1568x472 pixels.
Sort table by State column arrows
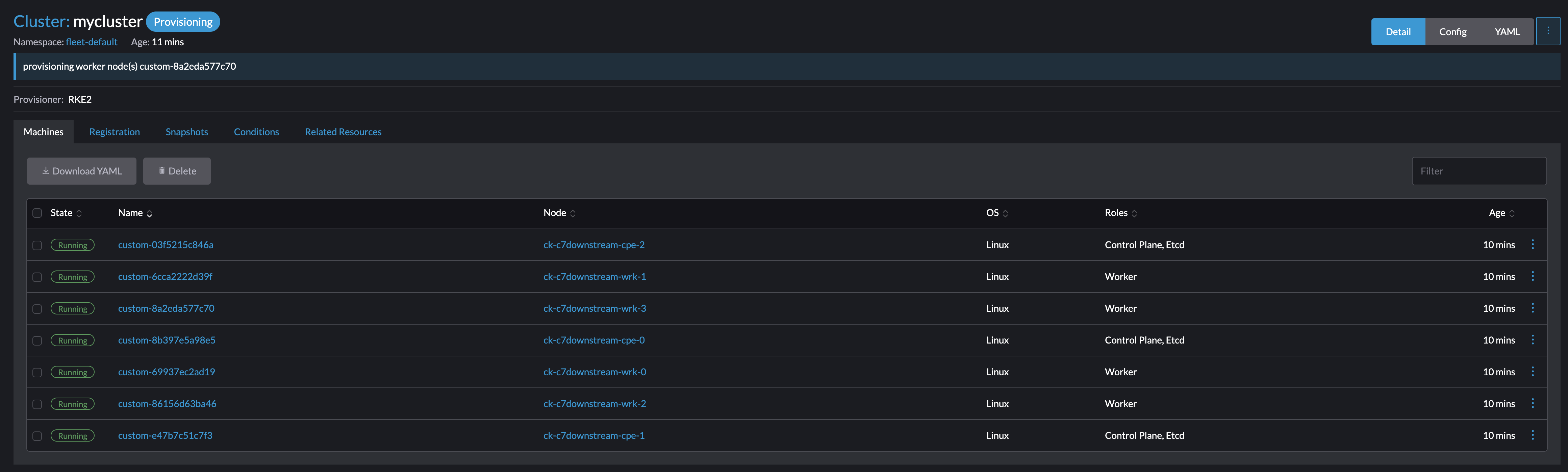[x=79, y=213]
